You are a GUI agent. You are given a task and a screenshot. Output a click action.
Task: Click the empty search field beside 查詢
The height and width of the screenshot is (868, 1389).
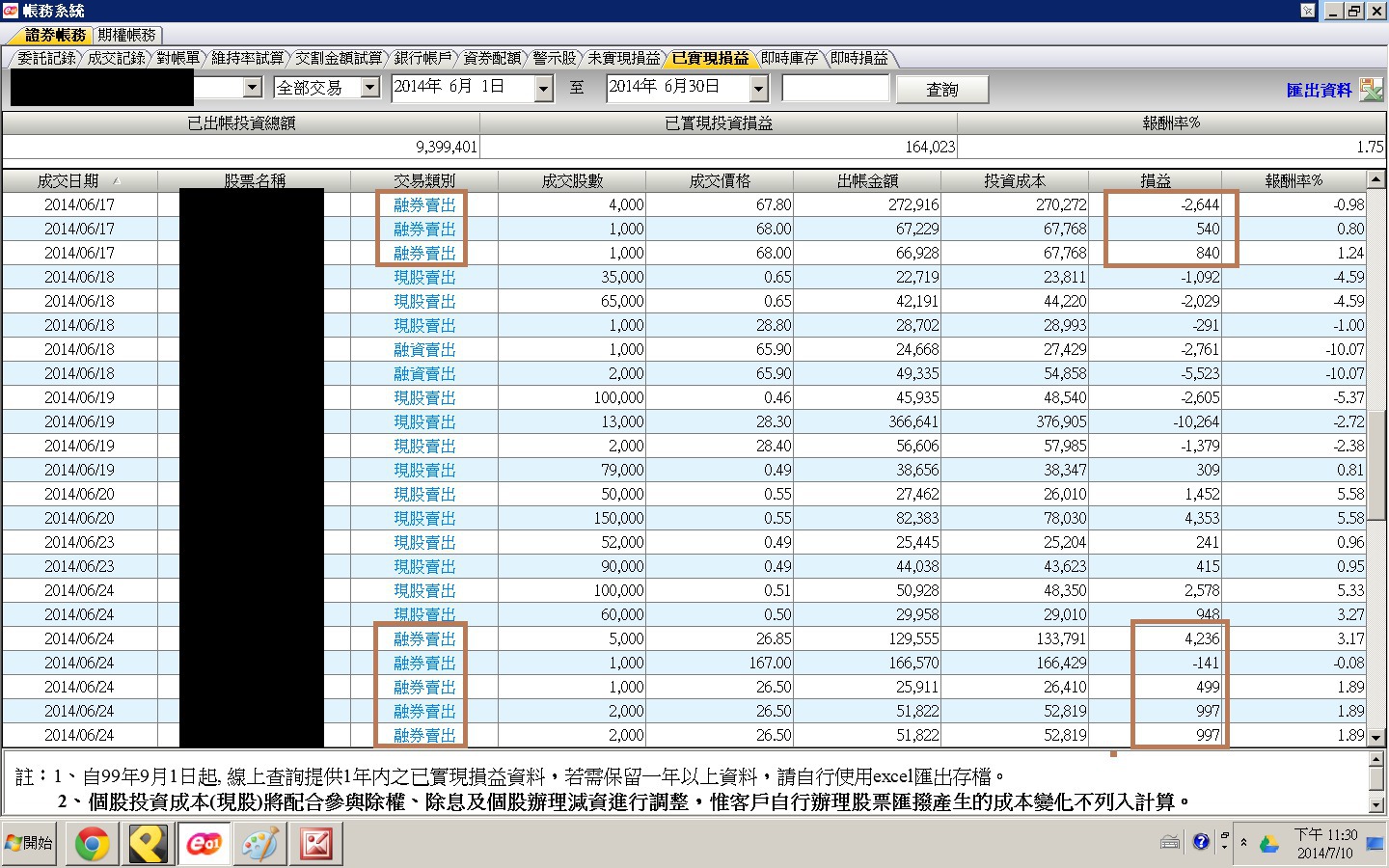point(835,88)
